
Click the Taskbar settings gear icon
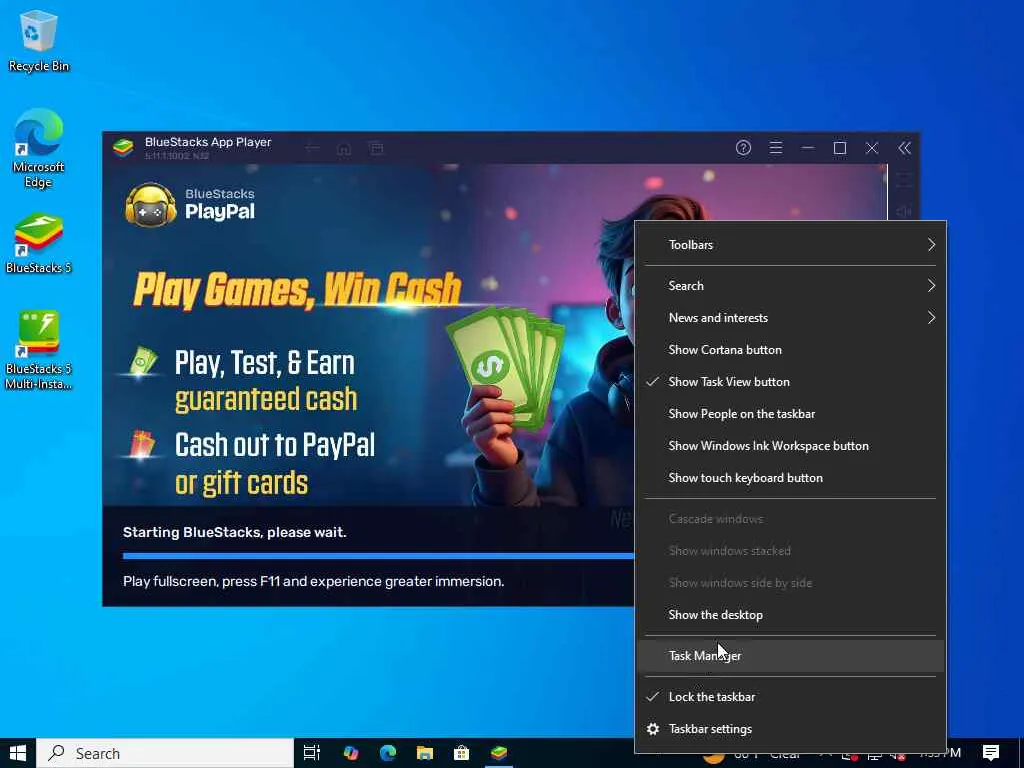(x=652, y=729)
